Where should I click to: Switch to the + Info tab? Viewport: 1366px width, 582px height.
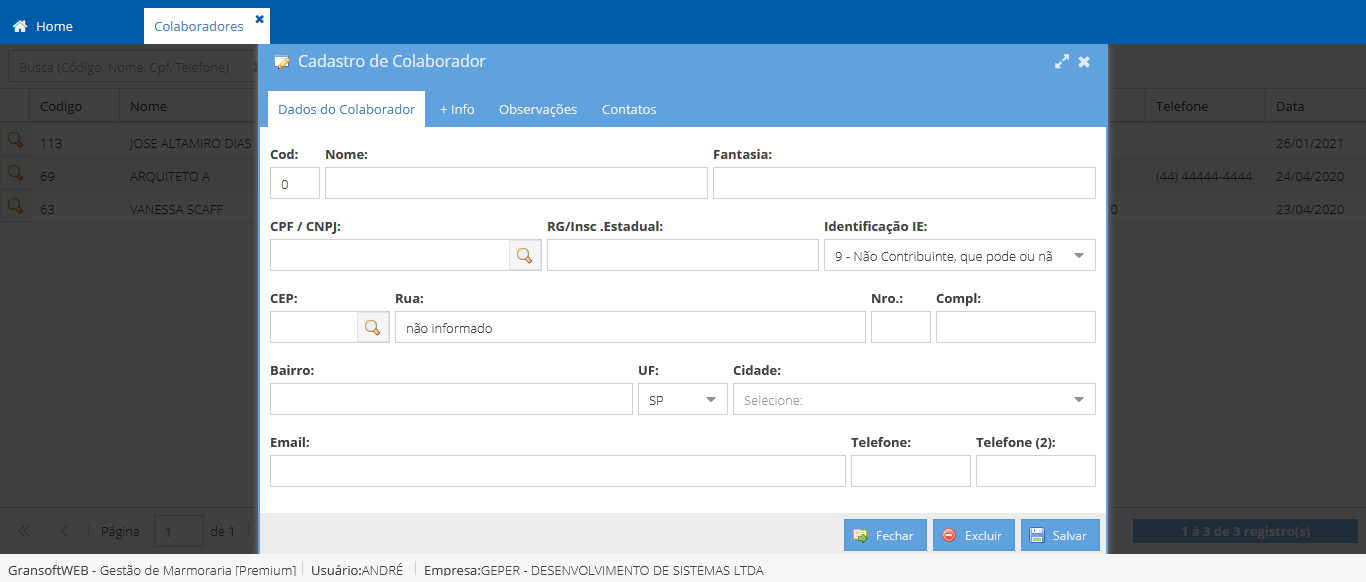click(x=457, y=109)
